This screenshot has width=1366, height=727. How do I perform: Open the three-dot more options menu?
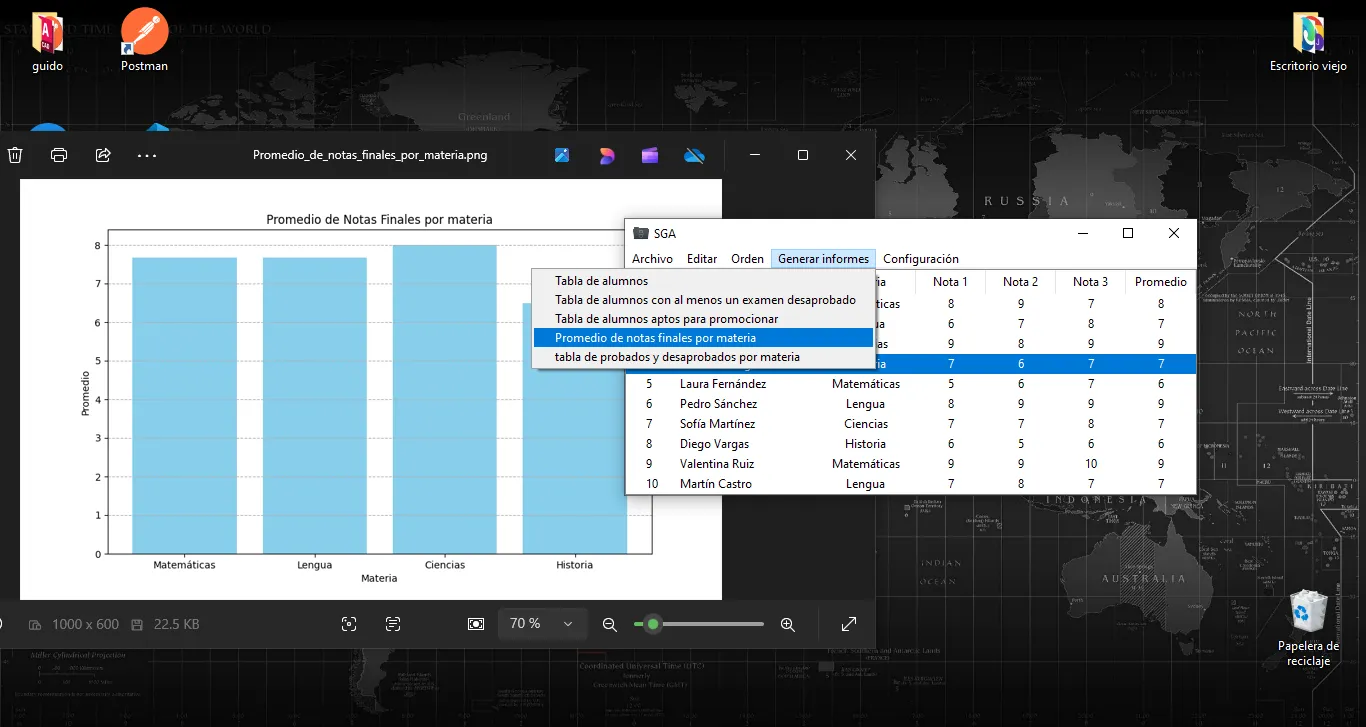coord(147,155)
